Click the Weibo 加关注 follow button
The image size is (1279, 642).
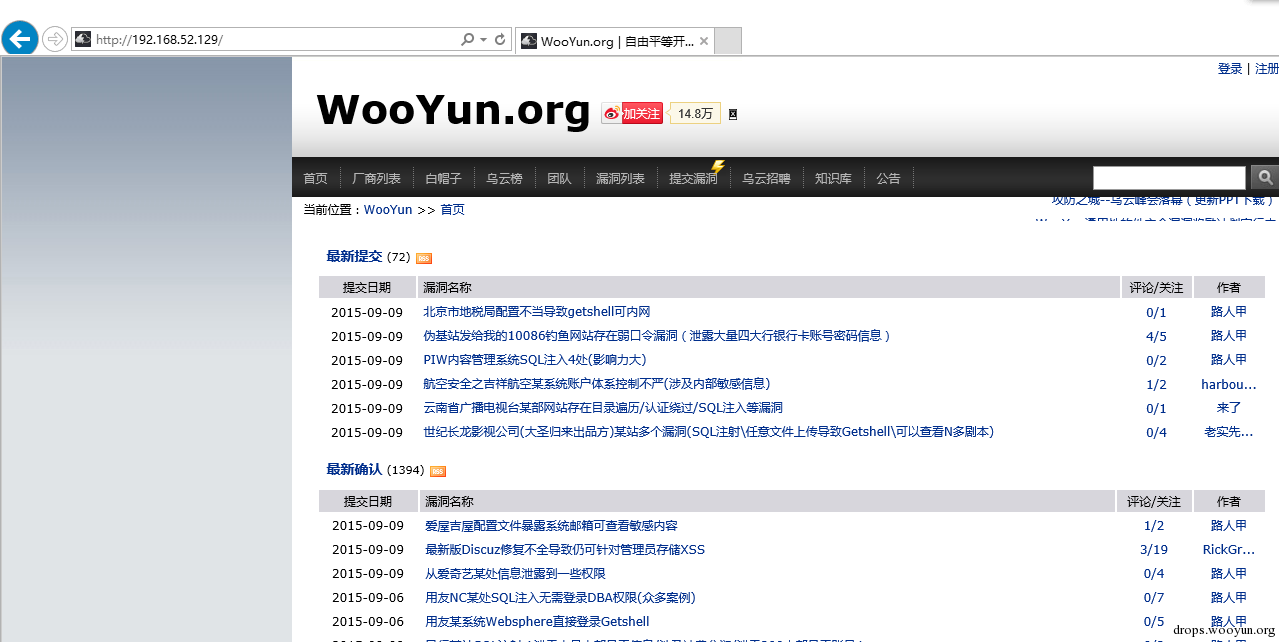tap(632, 113)
